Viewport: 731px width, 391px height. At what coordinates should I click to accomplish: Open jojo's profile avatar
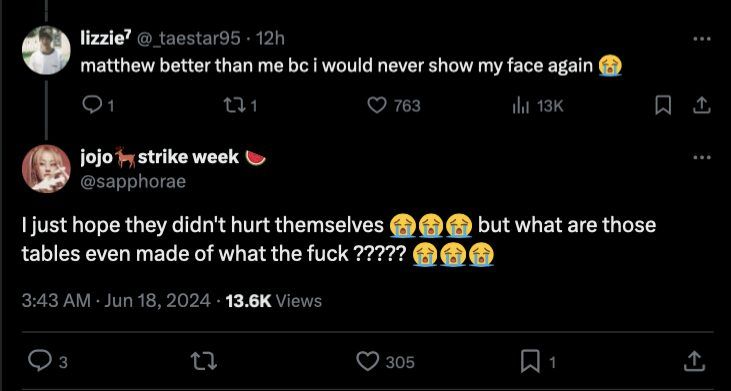(46, 169)
